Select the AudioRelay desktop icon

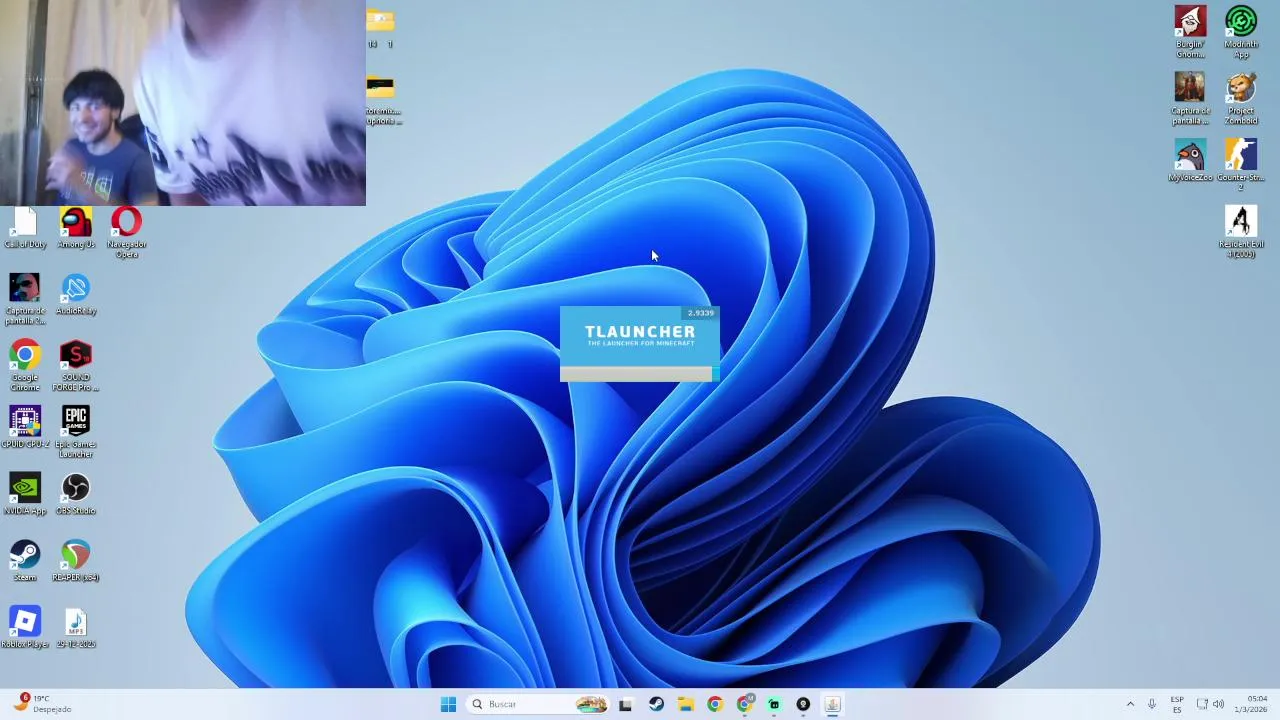pos(76,295)
